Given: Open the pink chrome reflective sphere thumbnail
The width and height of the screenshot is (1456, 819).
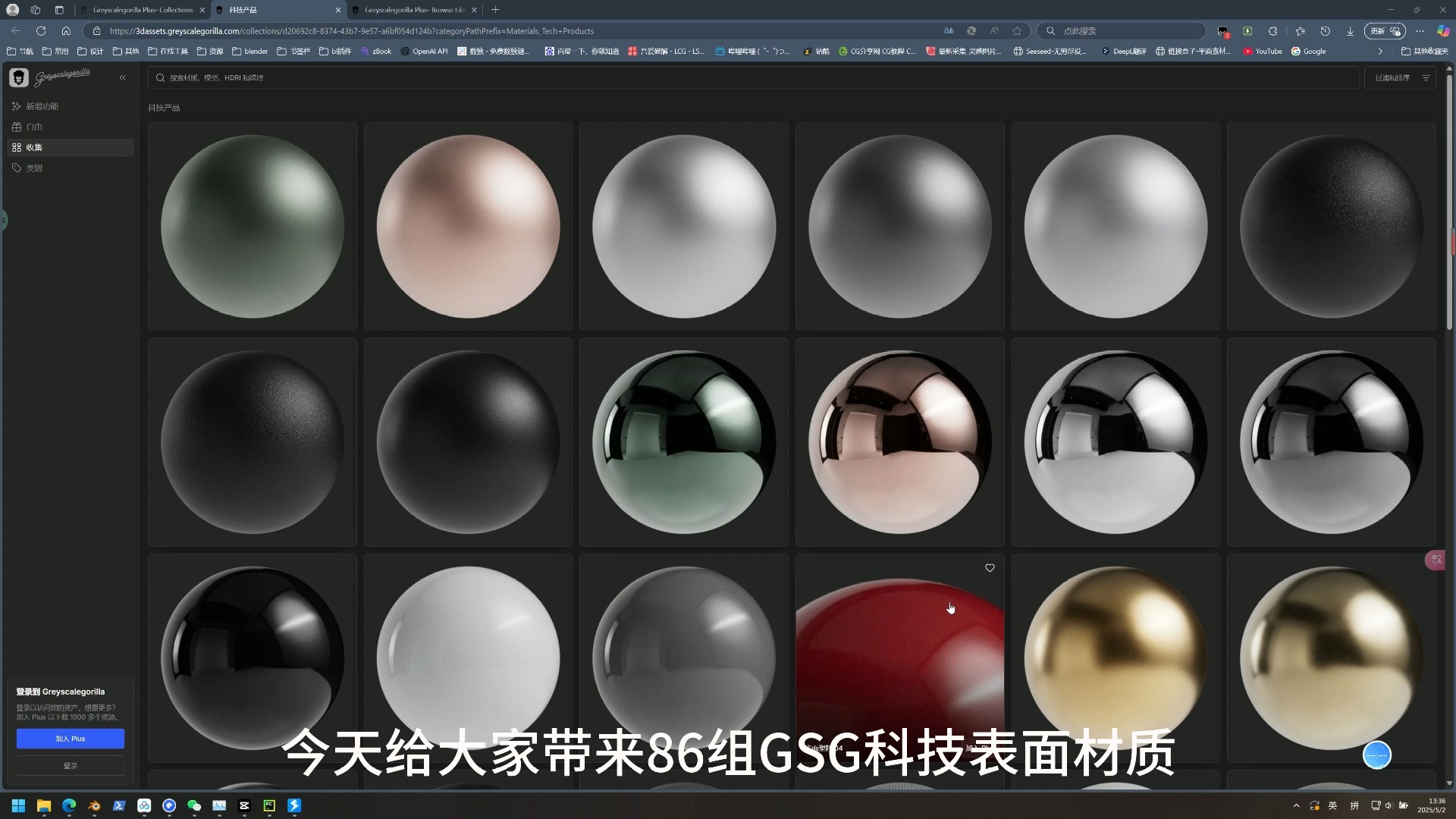Looking at the screenshot, I should tap(900, 441).
